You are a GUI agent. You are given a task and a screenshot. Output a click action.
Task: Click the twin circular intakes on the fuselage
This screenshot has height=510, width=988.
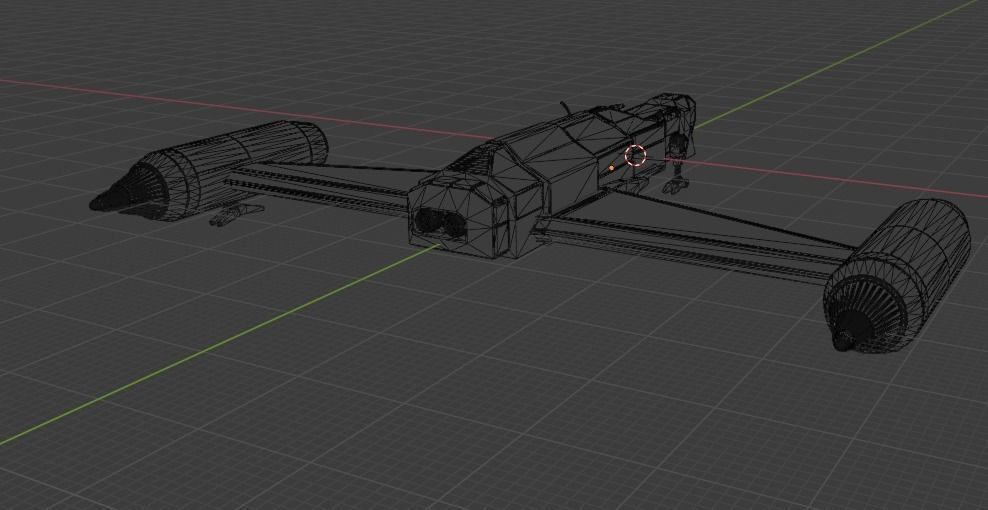[x=440, y=223]
